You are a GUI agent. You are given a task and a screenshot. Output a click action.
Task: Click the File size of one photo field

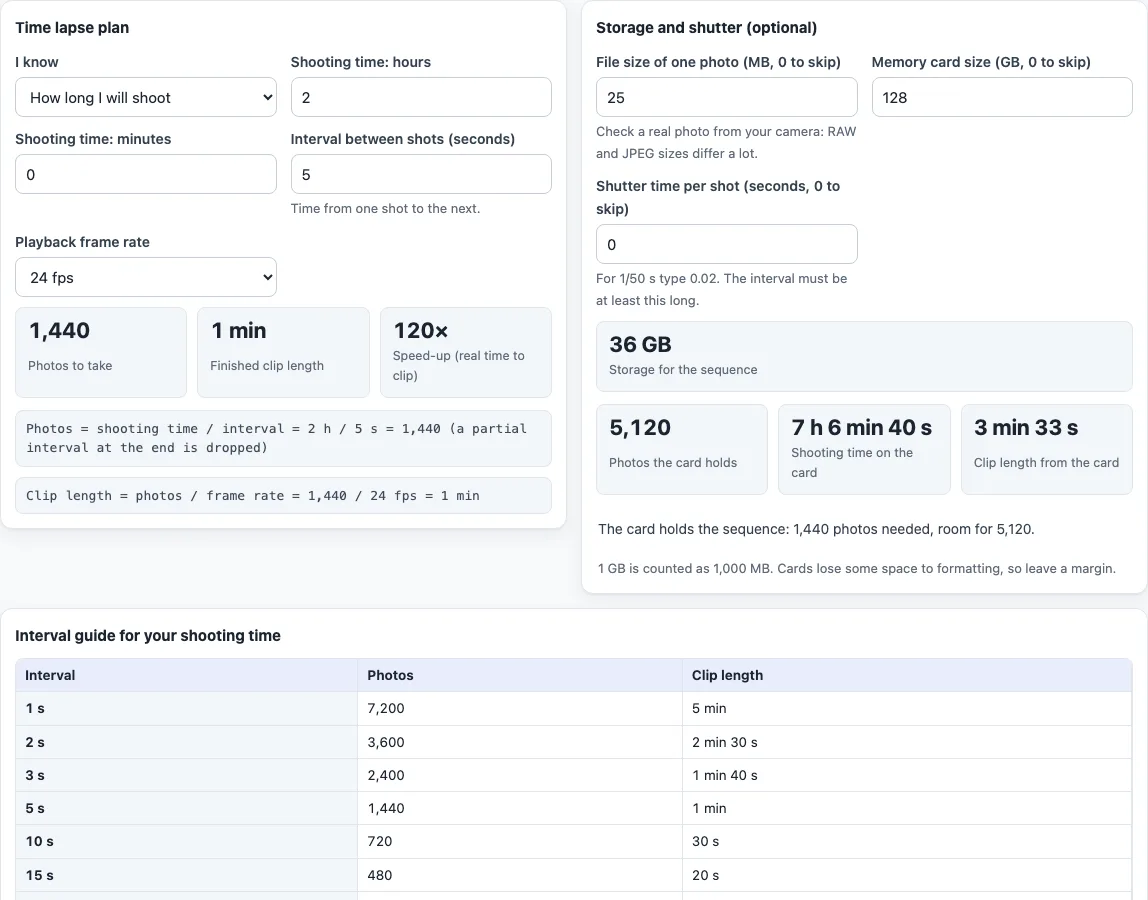726,97
